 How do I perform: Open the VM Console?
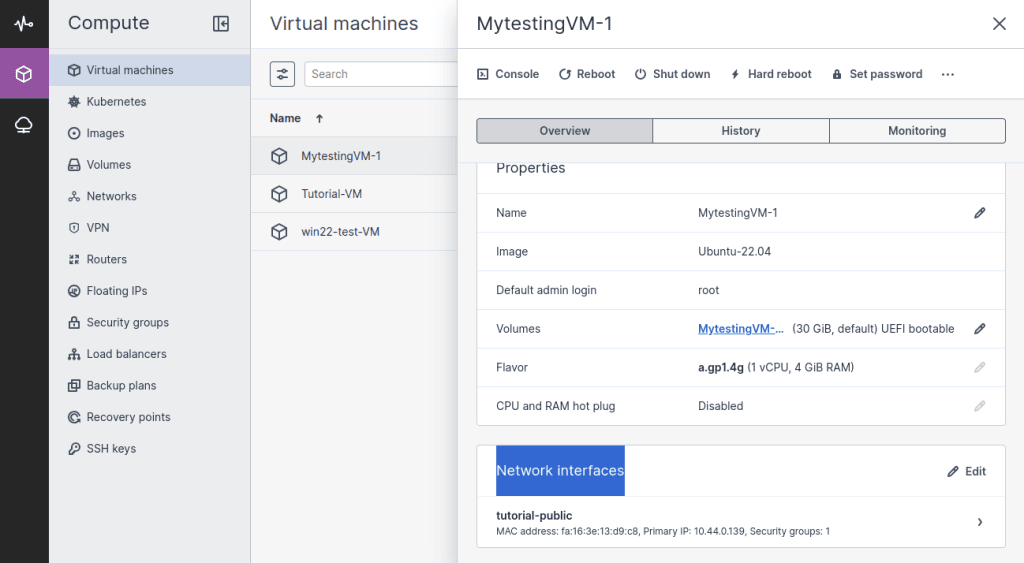coord(508,74)
